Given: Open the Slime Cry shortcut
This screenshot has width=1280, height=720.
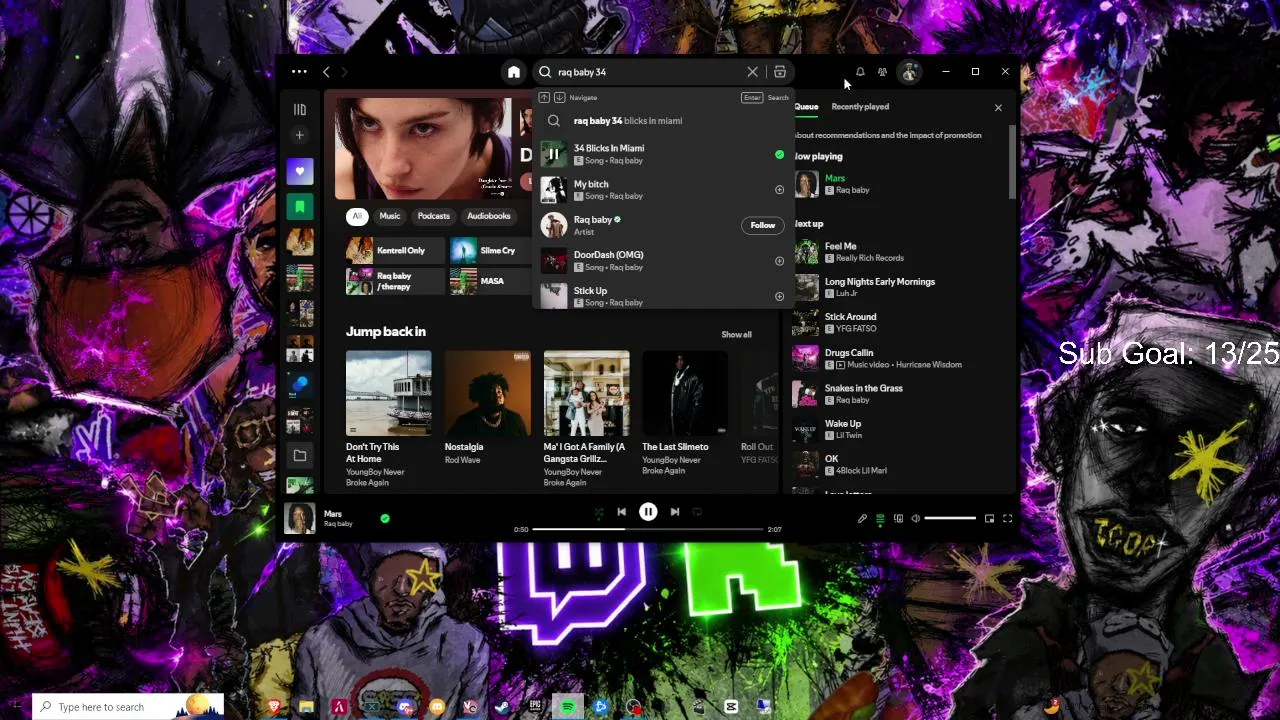Looking at the screenshot, I should point(490,251).
